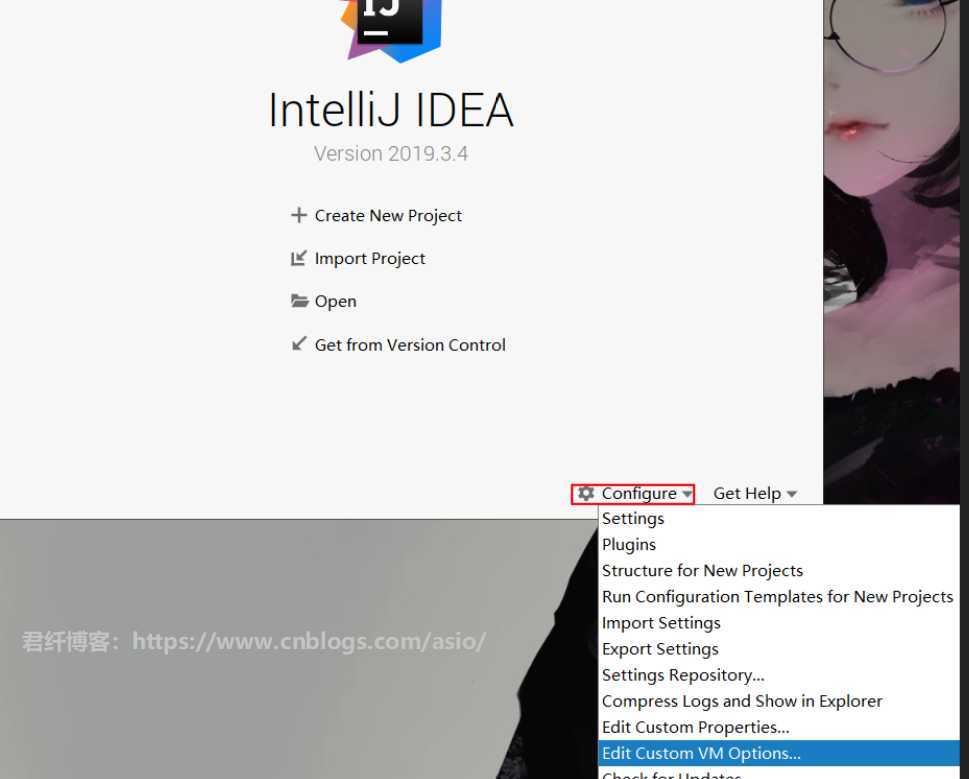Click the checkout arrow icon beside Get from Version Control
The height and width of the screenshot is (779, 969).
coord(299,344)
